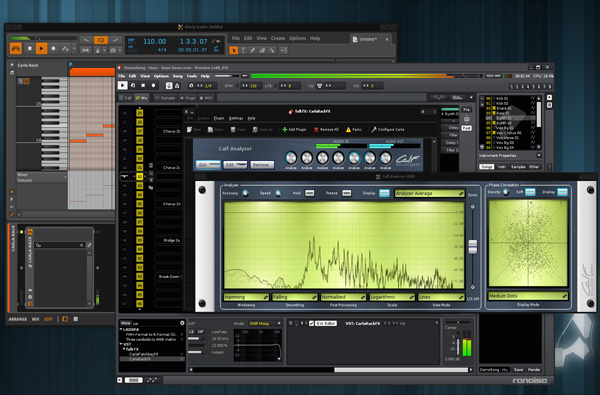600x395 pixels.
Task: Toggle the Freeze switch in Analyzer
Action: coord(347,193)
